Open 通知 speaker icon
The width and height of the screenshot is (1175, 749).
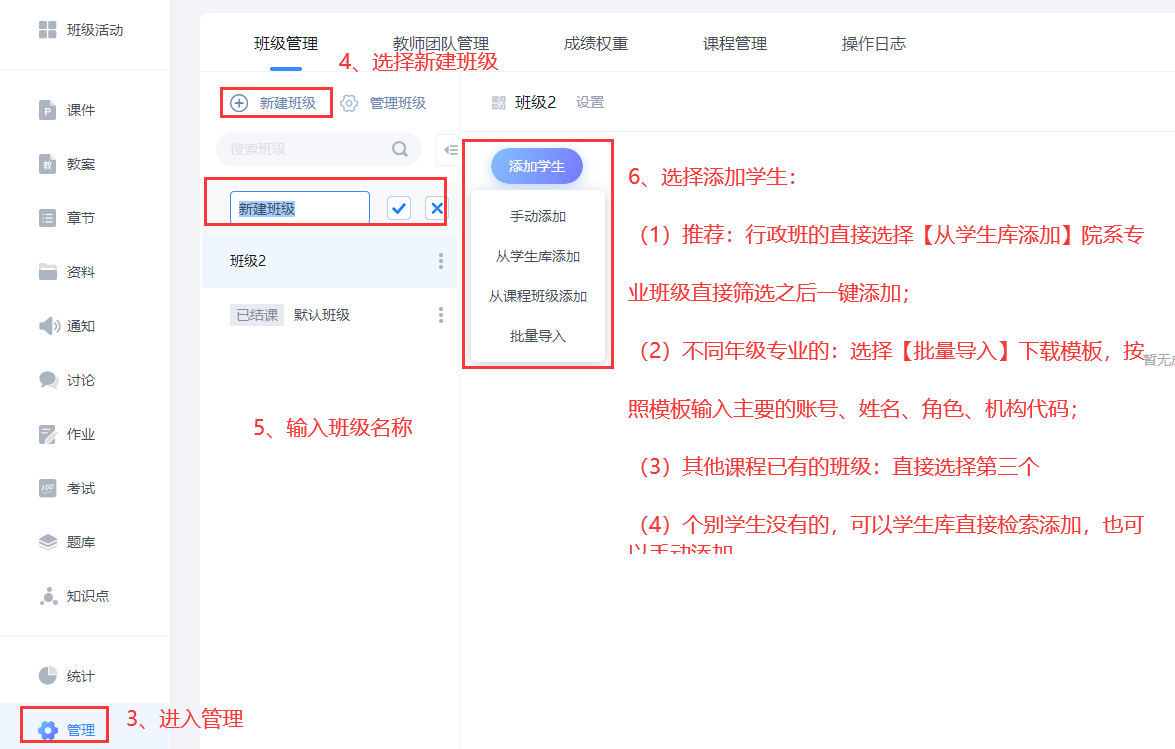tap(49, 326)
